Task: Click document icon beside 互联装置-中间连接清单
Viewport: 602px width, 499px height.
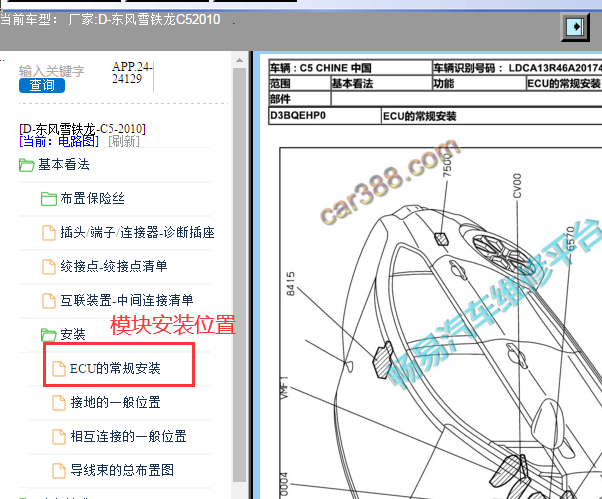Action: point(49,301)
